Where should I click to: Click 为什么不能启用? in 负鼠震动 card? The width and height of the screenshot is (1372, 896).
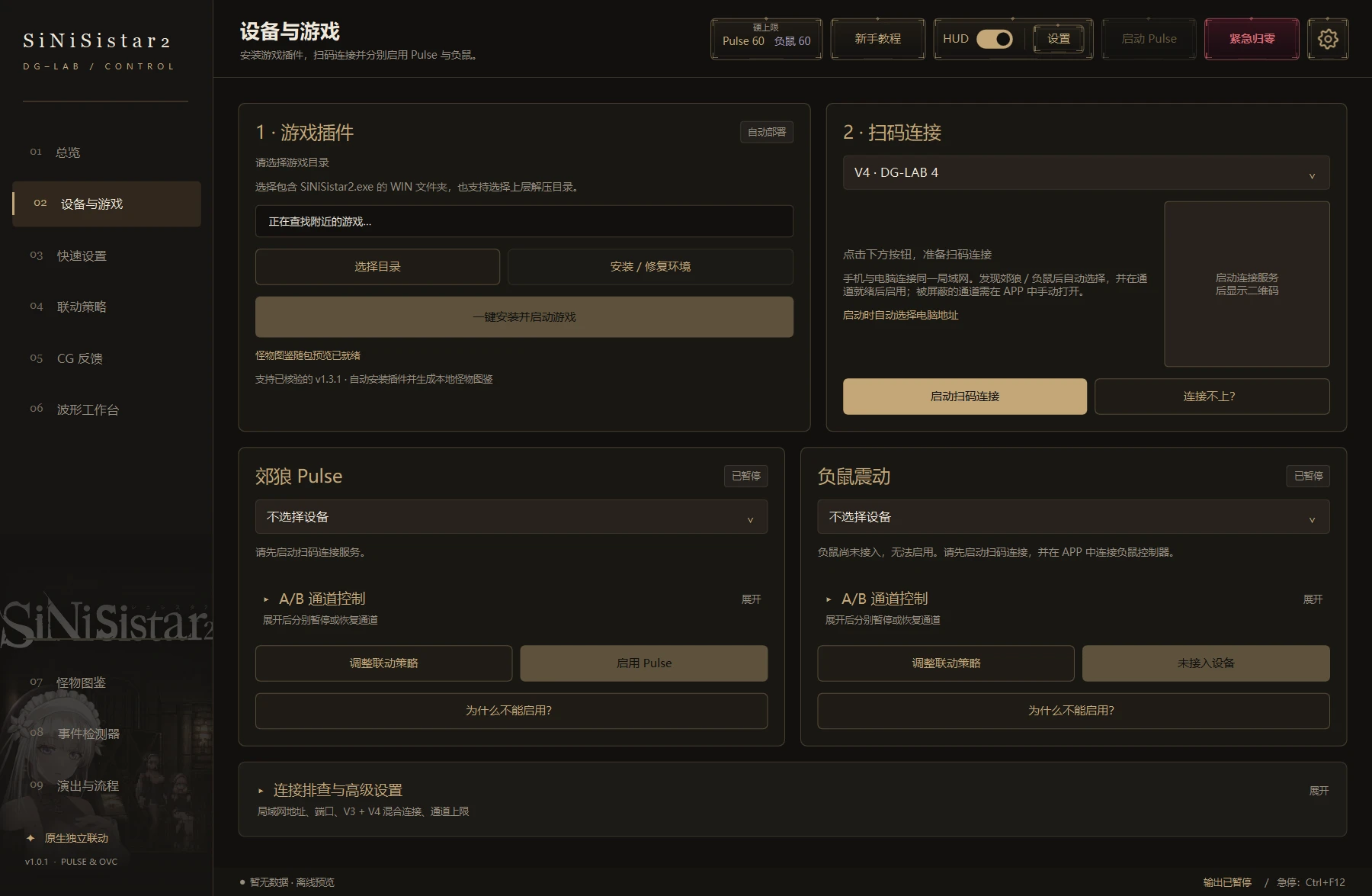(x=1073, y=711)
